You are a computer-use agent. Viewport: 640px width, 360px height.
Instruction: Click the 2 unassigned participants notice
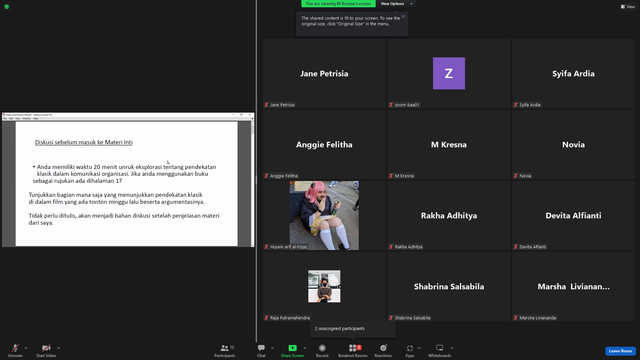352,329
